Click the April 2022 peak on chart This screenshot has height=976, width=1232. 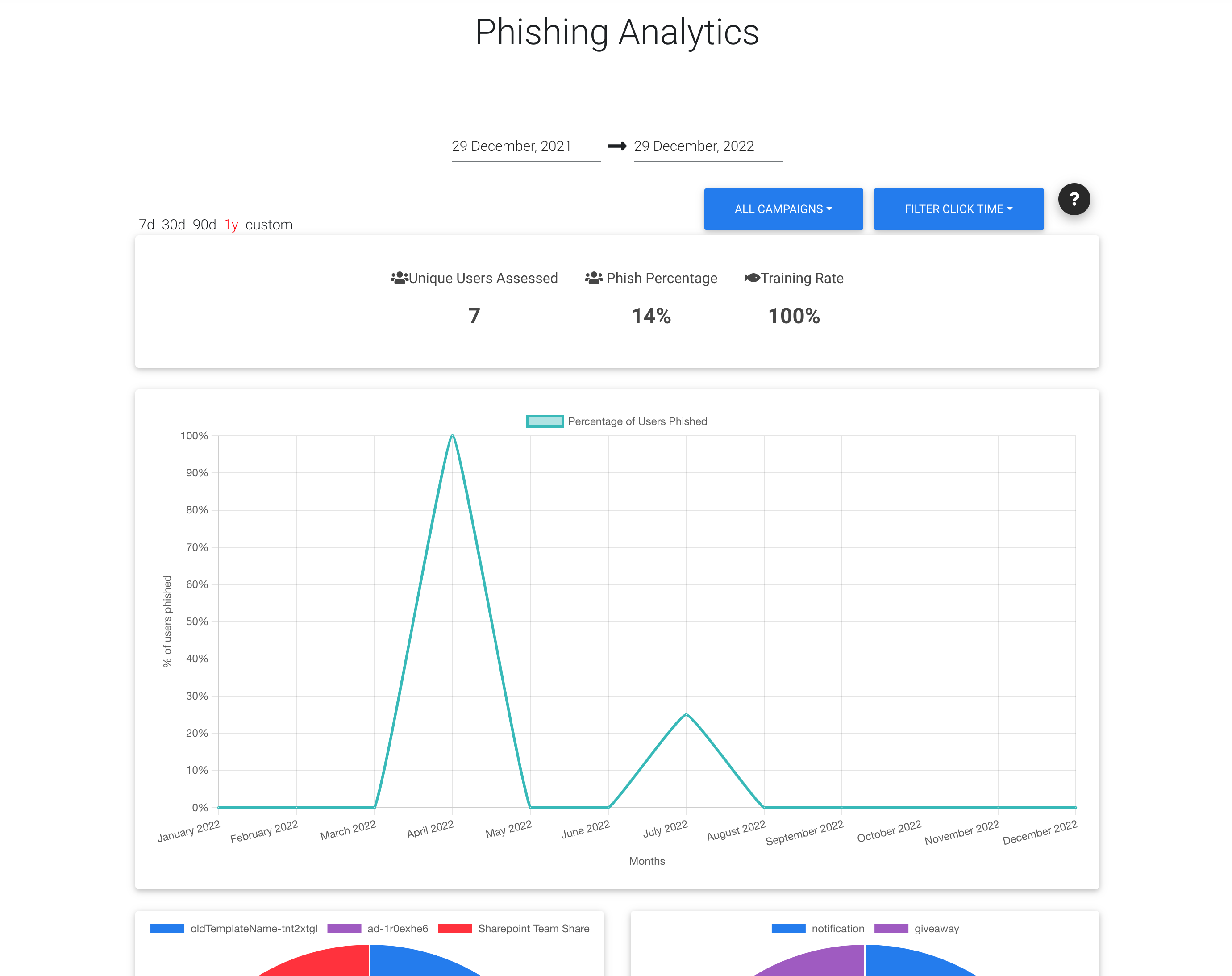click(x=452, y=436)
